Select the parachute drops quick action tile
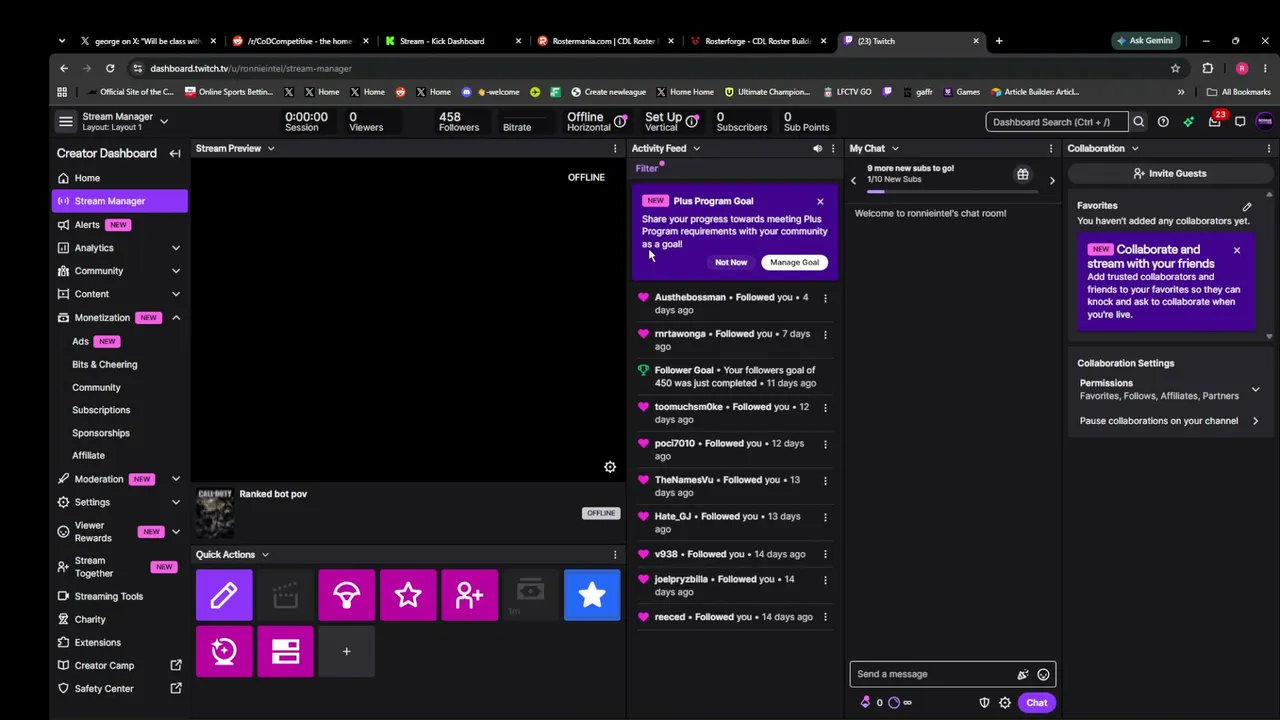This screenshot has width=1280, height=720. [346, 595]
